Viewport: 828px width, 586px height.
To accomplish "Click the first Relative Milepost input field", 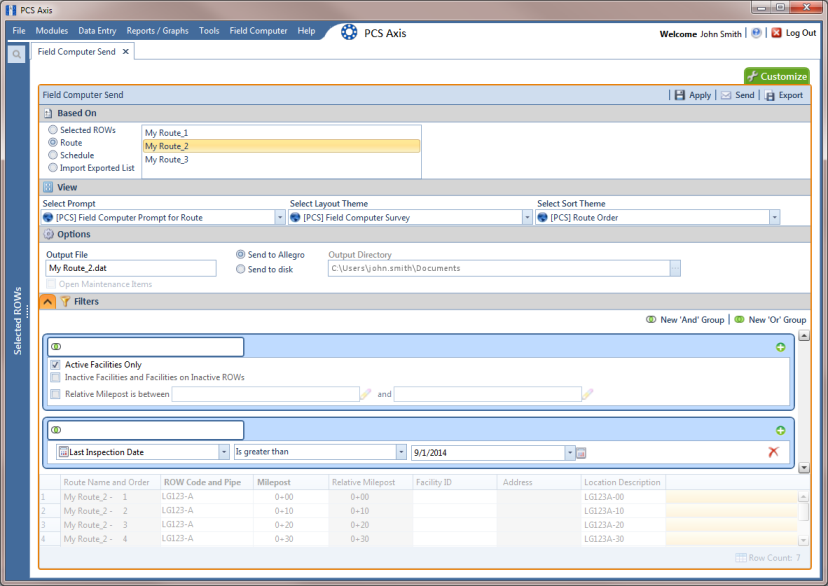I will click(x=266, y=394).
